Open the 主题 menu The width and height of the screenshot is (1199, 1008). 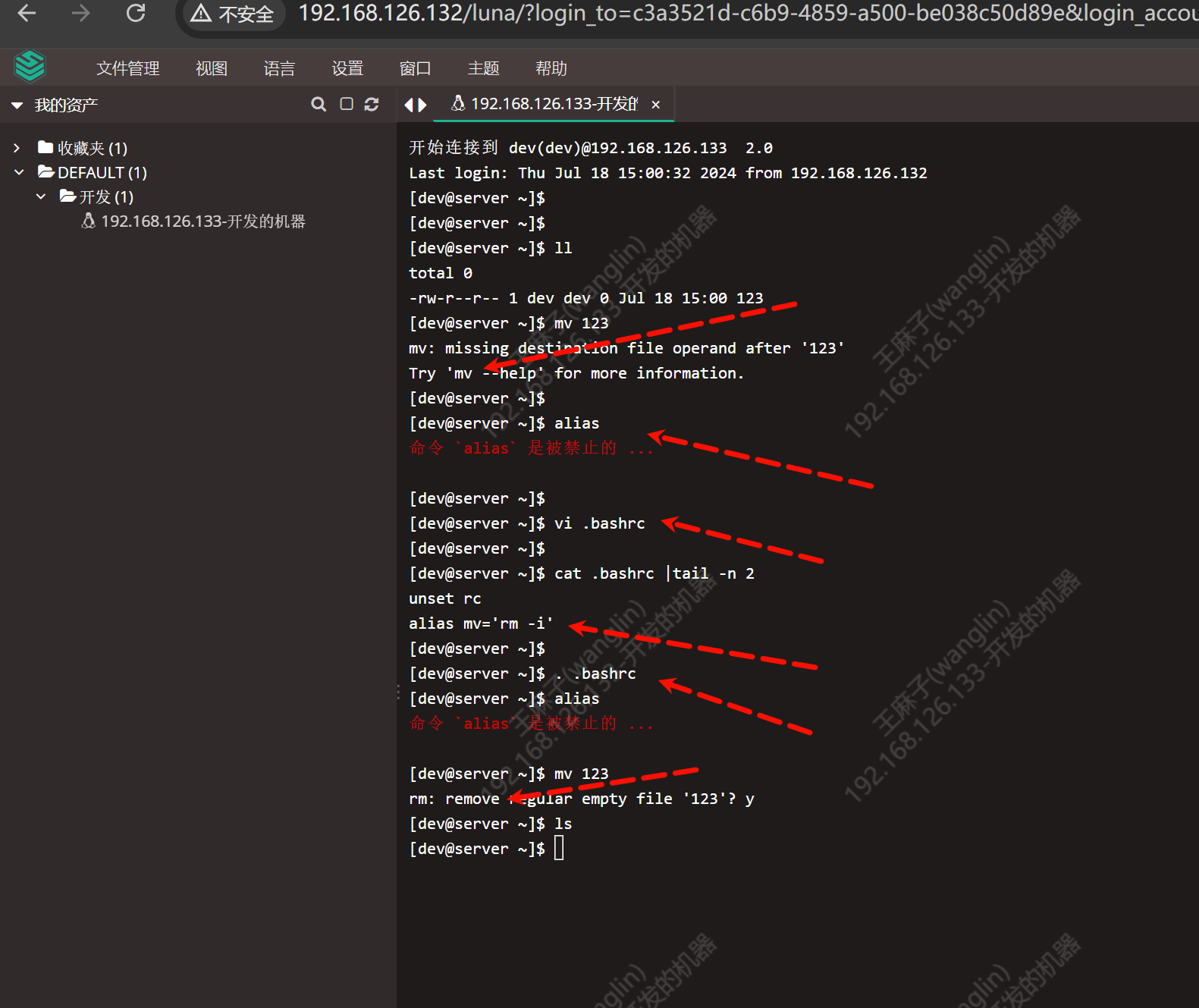pos(483,68)
